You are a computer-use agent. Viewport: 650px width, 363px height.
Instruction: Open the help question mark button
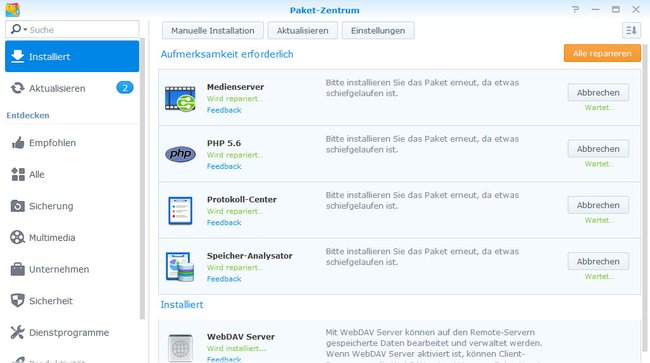pos(575,9)
